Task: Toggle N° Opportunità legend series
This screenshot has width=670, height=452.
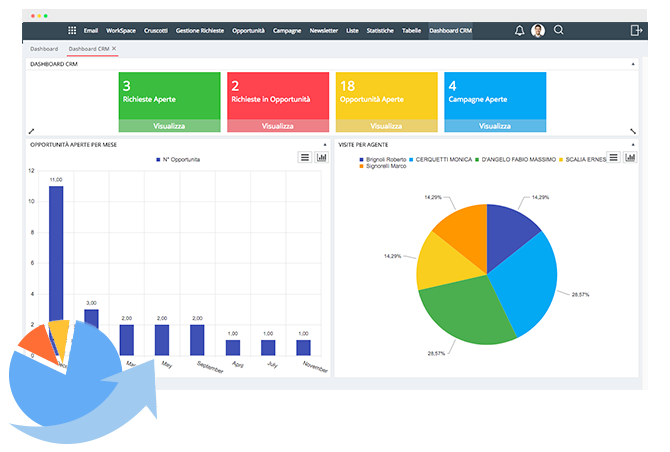Action: pyautogui.click(x=178, y=159)
